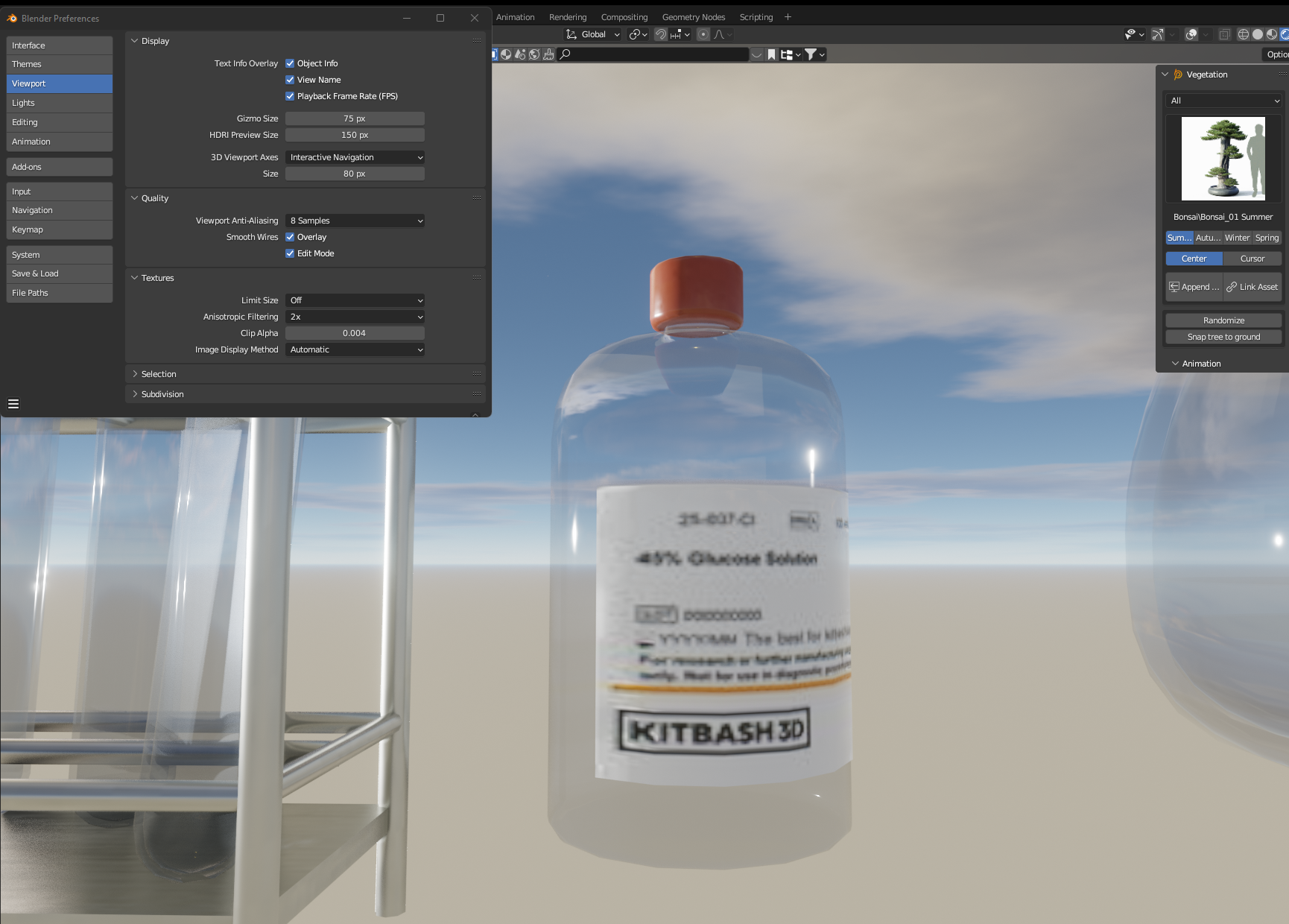Screen dimensions: 1289x924
Task: Select the Winter season toggle
Action: pyautogui.click(x=1237, y=238)
